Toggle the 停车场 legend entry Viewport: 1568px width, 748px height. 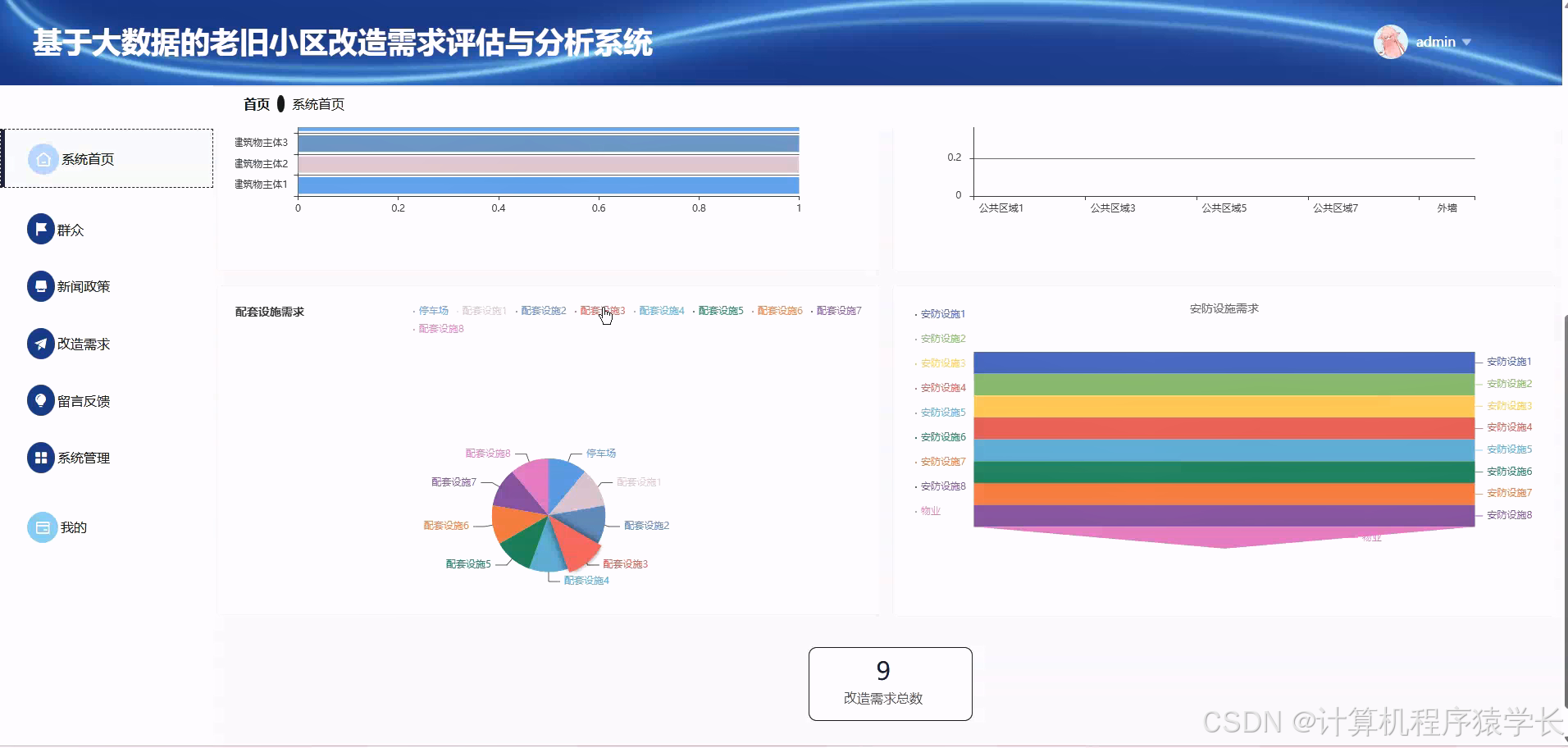pyautogui.click(x=433, y=311)
